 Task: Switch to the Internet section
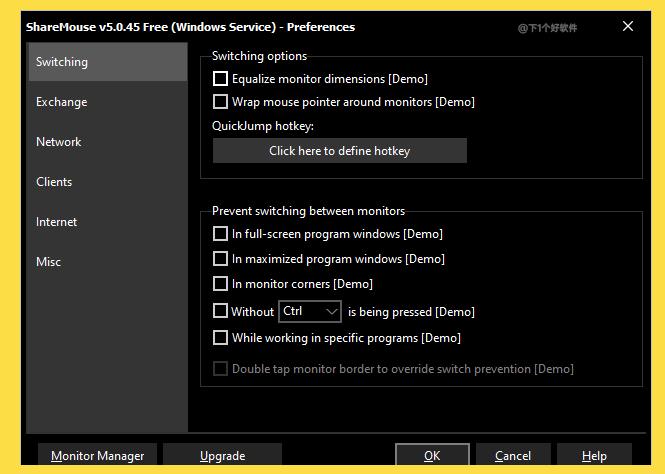(108, 222)
